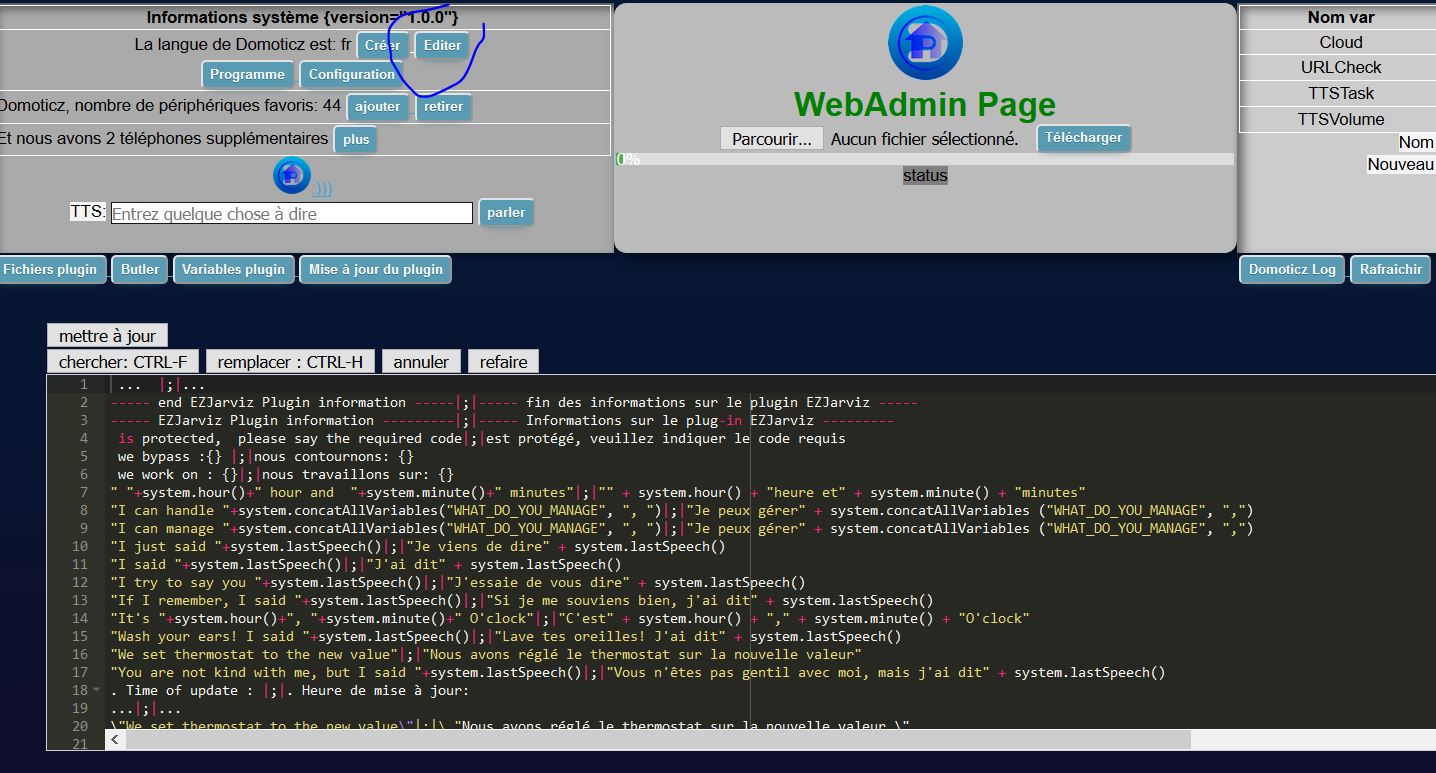Click the Editer language button
Image resolution: width=1436 pixels, height=773 pixels.
(x=442, y=46)
